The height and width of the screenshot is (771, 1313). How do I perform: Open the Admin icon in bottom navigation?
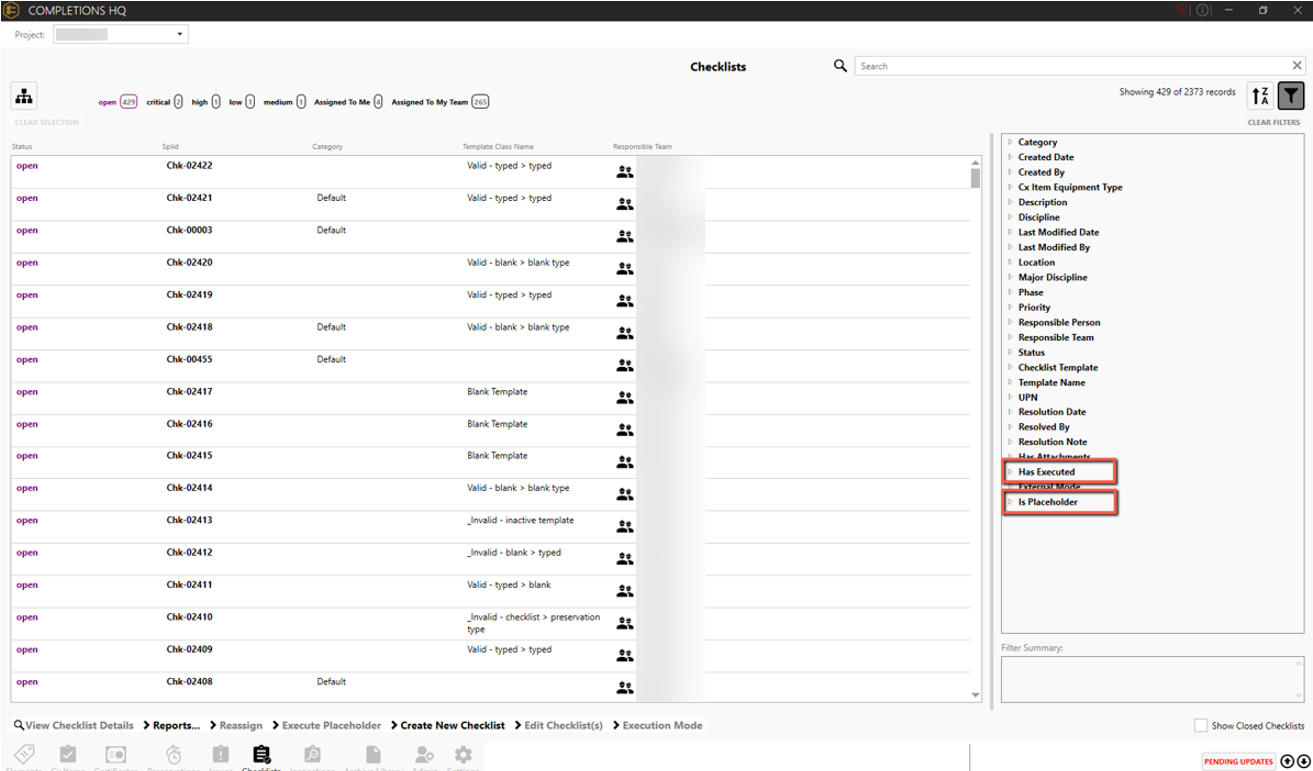point(424,755)
